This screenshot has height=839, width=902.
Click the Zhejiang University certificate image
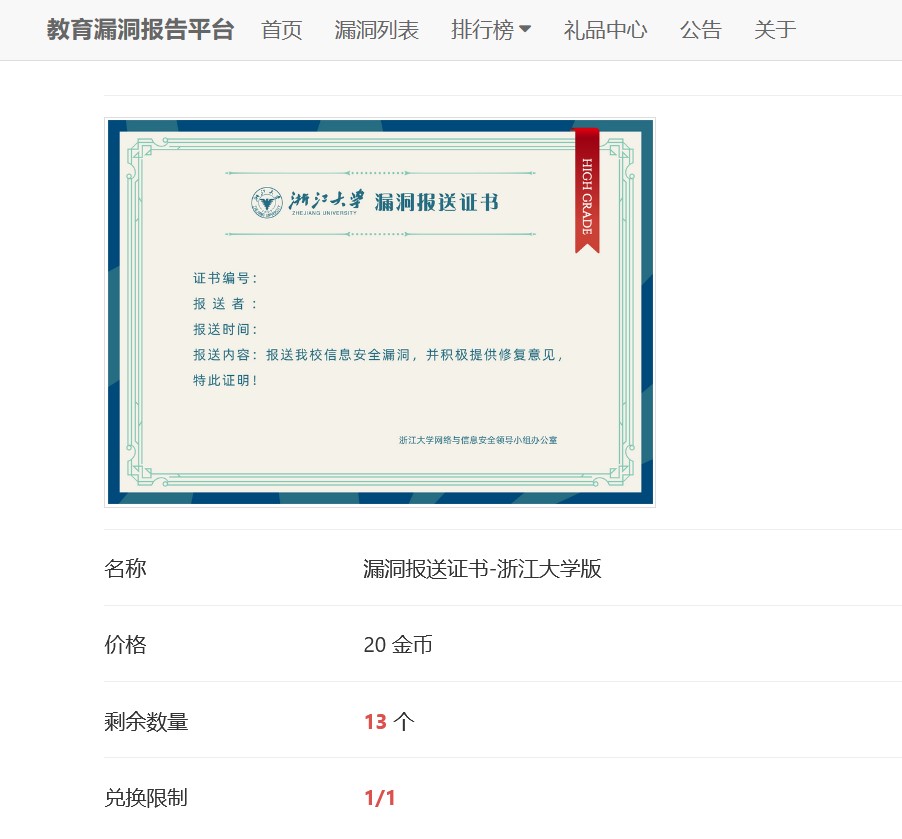click(x=380, y=312)
